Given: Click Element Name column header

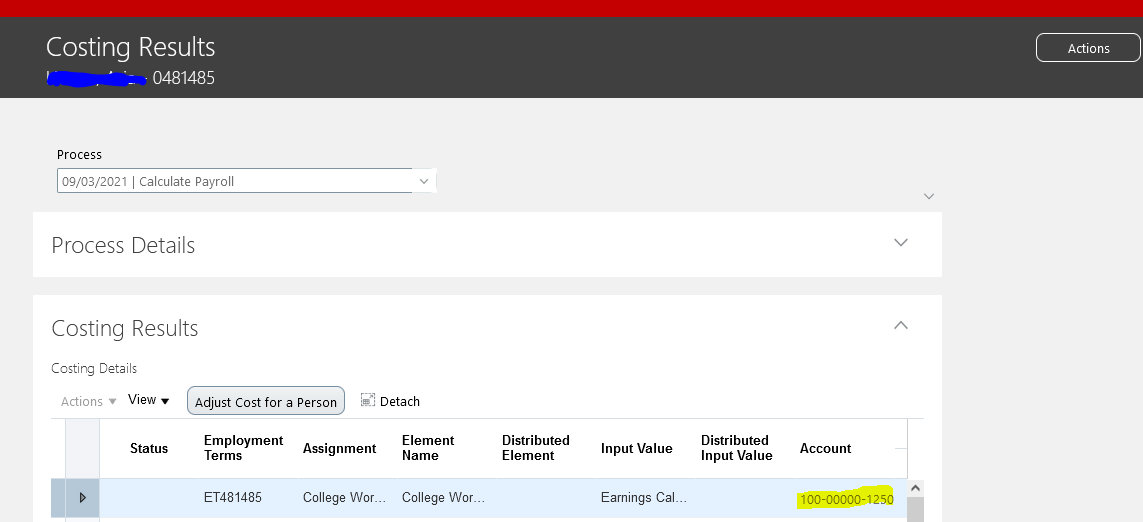Looking at the screenshot, I should tap(428, 448).
